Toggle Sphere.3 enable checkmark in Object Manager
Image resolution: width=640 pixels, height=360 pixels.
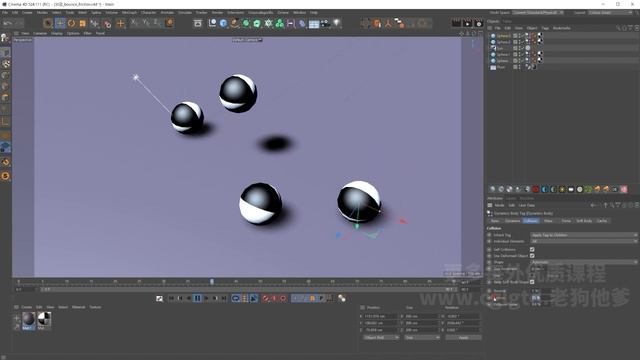522,36
